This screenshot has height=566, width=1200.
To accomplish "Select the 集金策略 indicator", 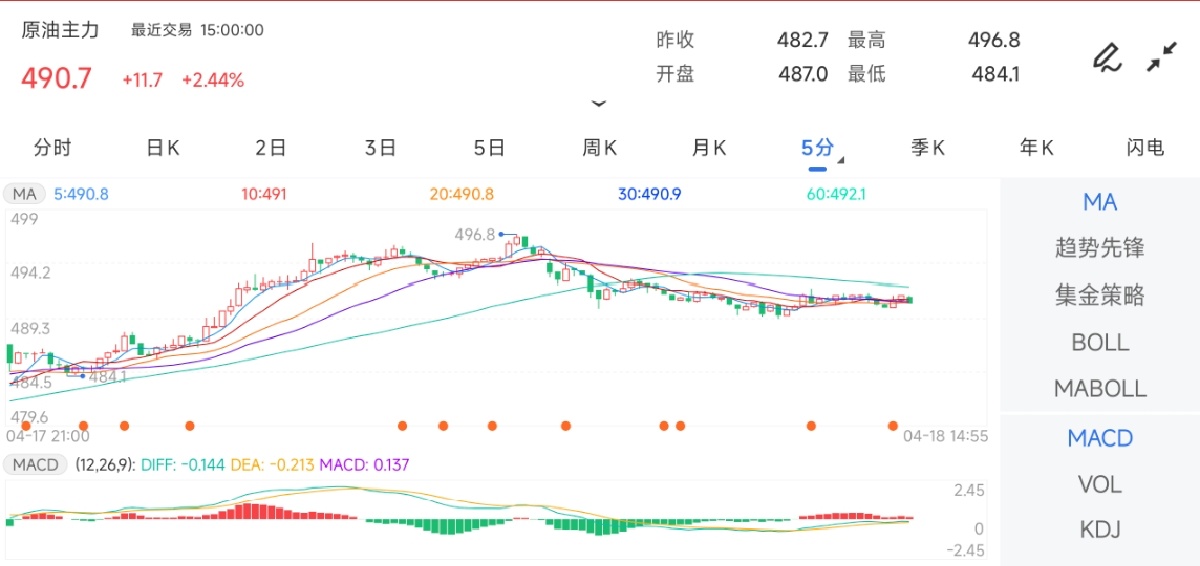I will click(1100, 295).
